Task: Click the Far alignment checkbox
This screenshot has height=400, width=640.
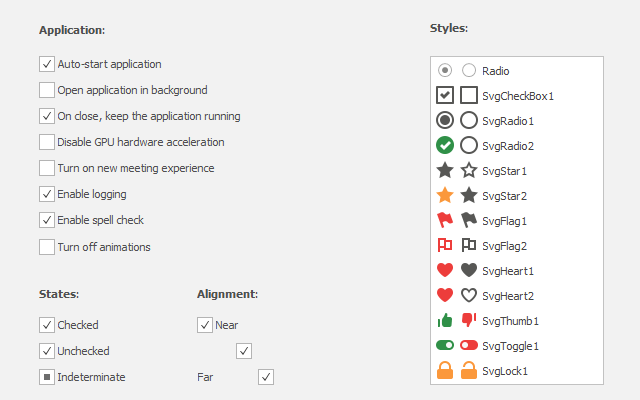Action: 266,377
